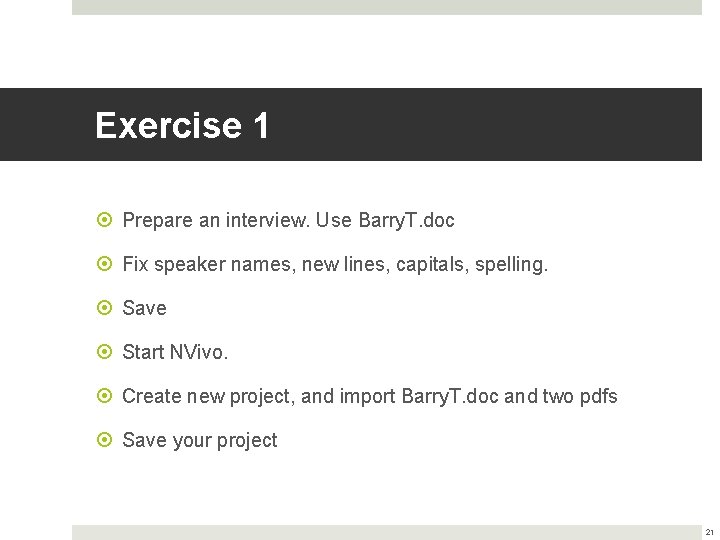The image size is (720, 540).
Task: Click the light gray footer bar
Action: pos(387,532)
